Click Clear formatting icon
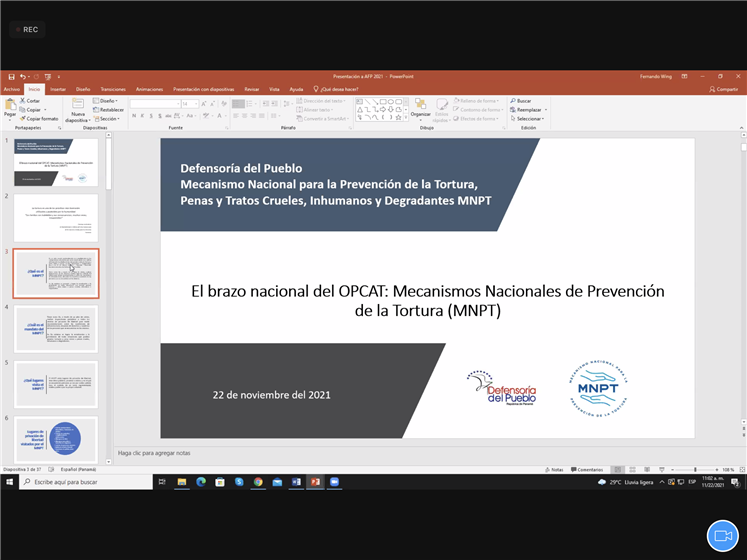This screenshot has height=560, width=747. click(223, 103)
